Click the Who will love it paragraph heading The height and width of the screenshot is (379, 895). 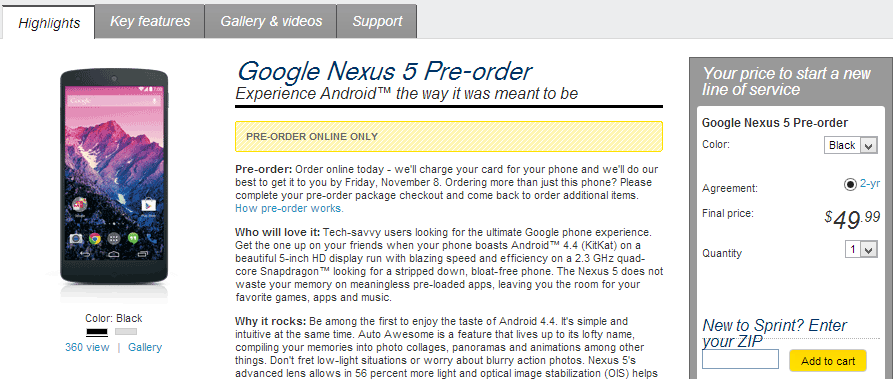277,233
